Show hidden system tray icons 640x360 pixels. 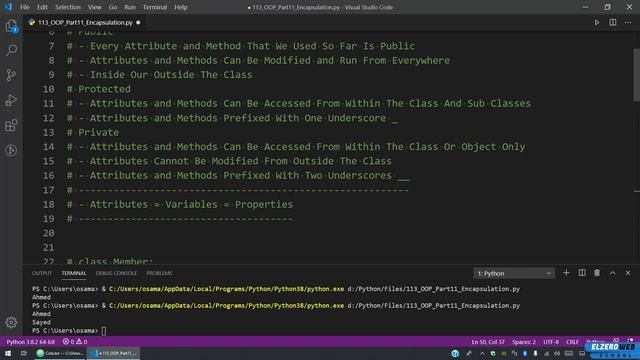tap(482, 353)
